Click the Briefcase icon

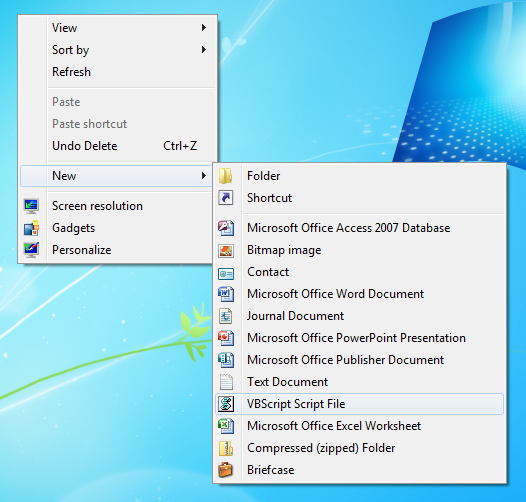click(x=226, y=470)
